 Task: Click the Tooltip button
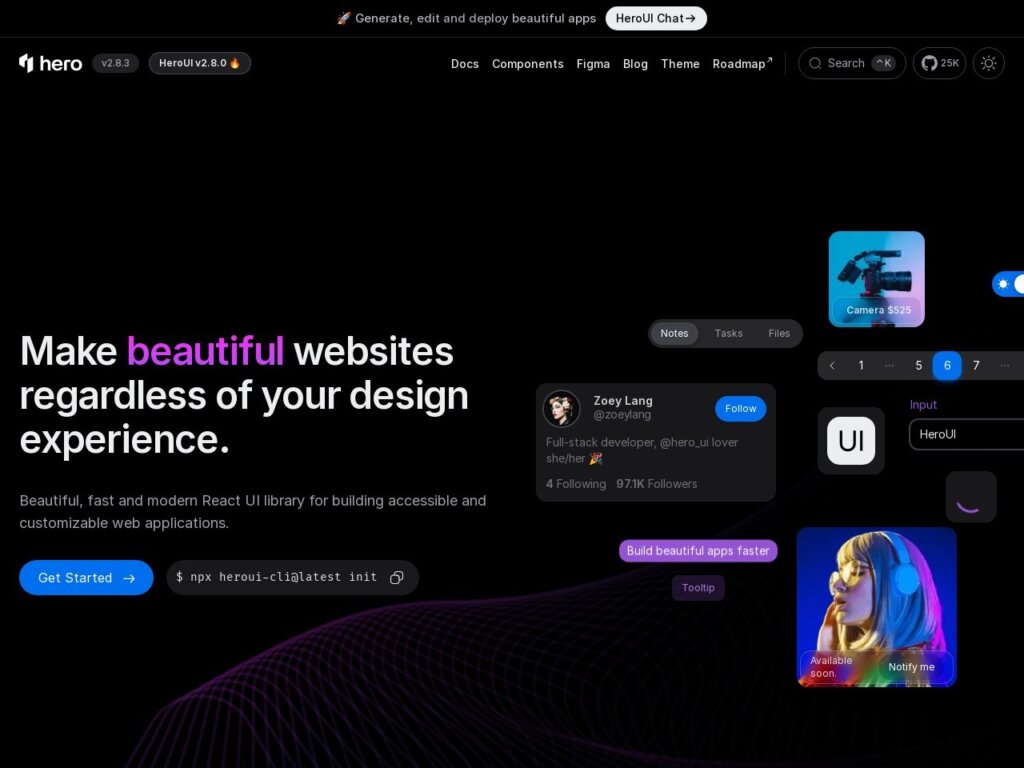[x=698, y=588]
